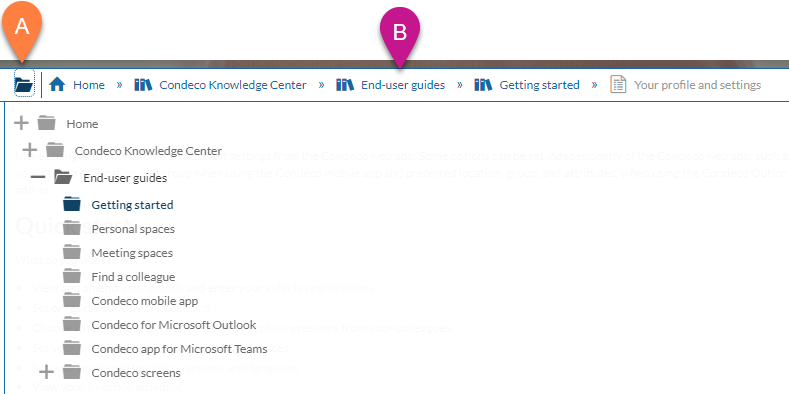Collapse the End-user guides tree node

tap(38, 177)
